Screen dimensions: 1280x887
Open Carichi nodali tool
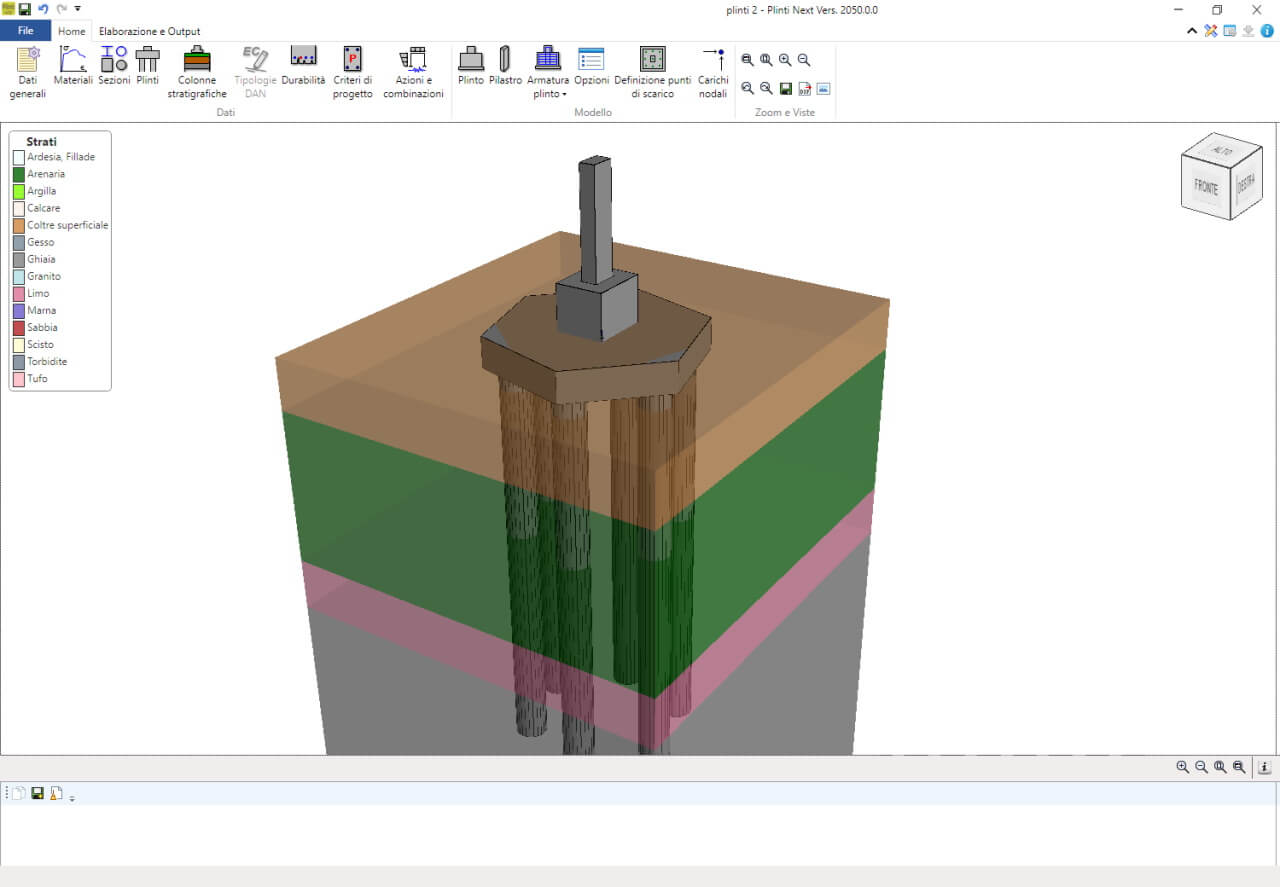point(713,72)
